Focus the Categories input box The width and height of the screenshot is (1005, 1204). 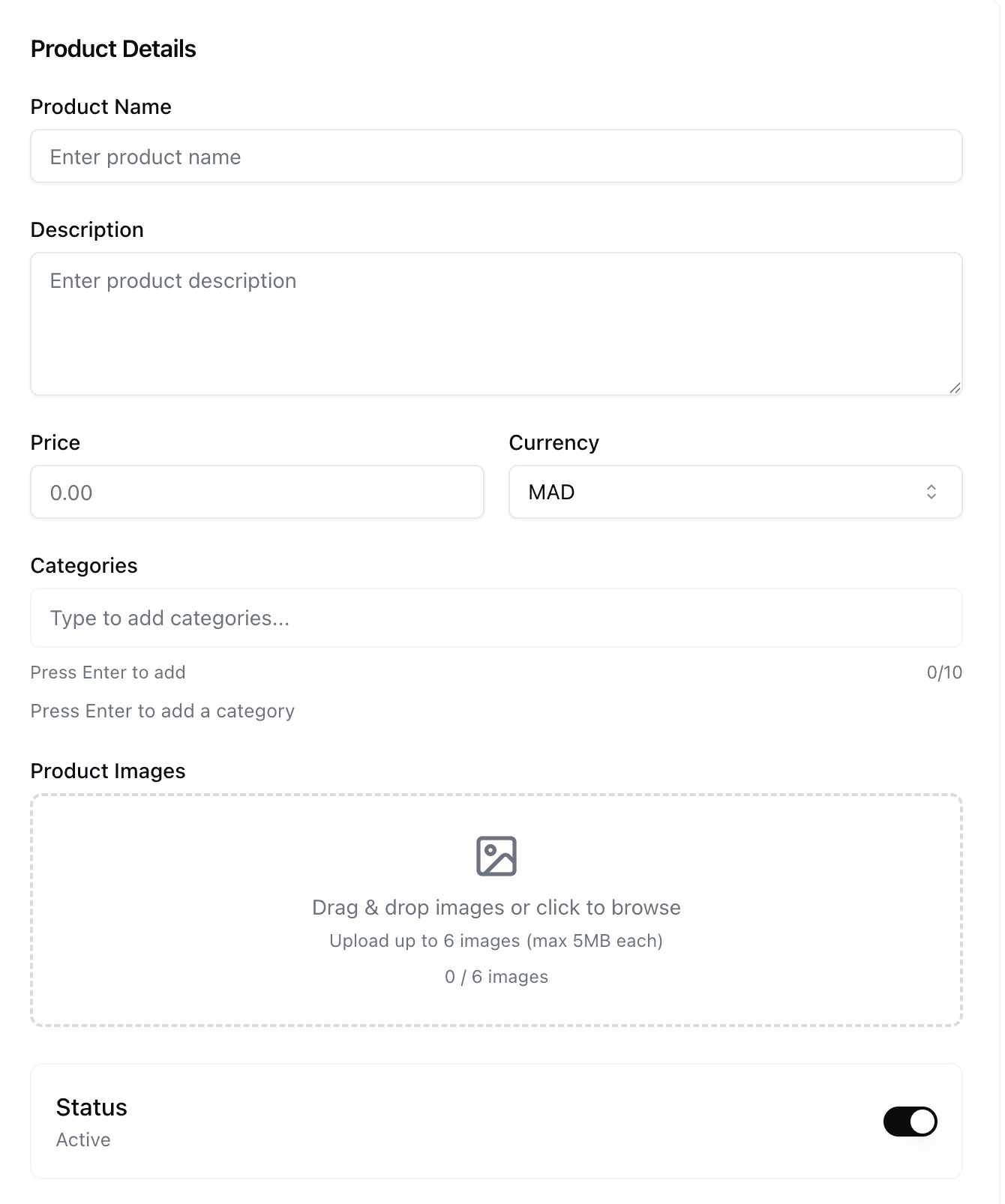pyautogui.click(x=496, y=618)
